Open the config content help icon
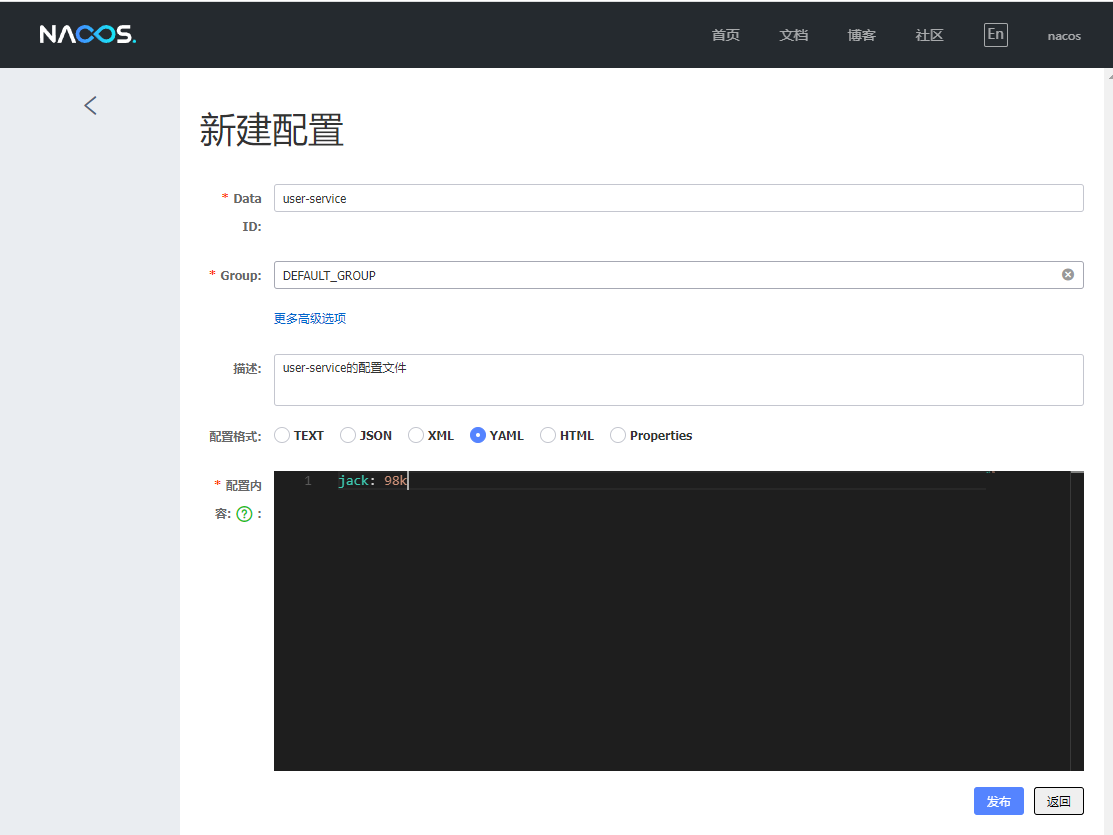 pos(244,514)
